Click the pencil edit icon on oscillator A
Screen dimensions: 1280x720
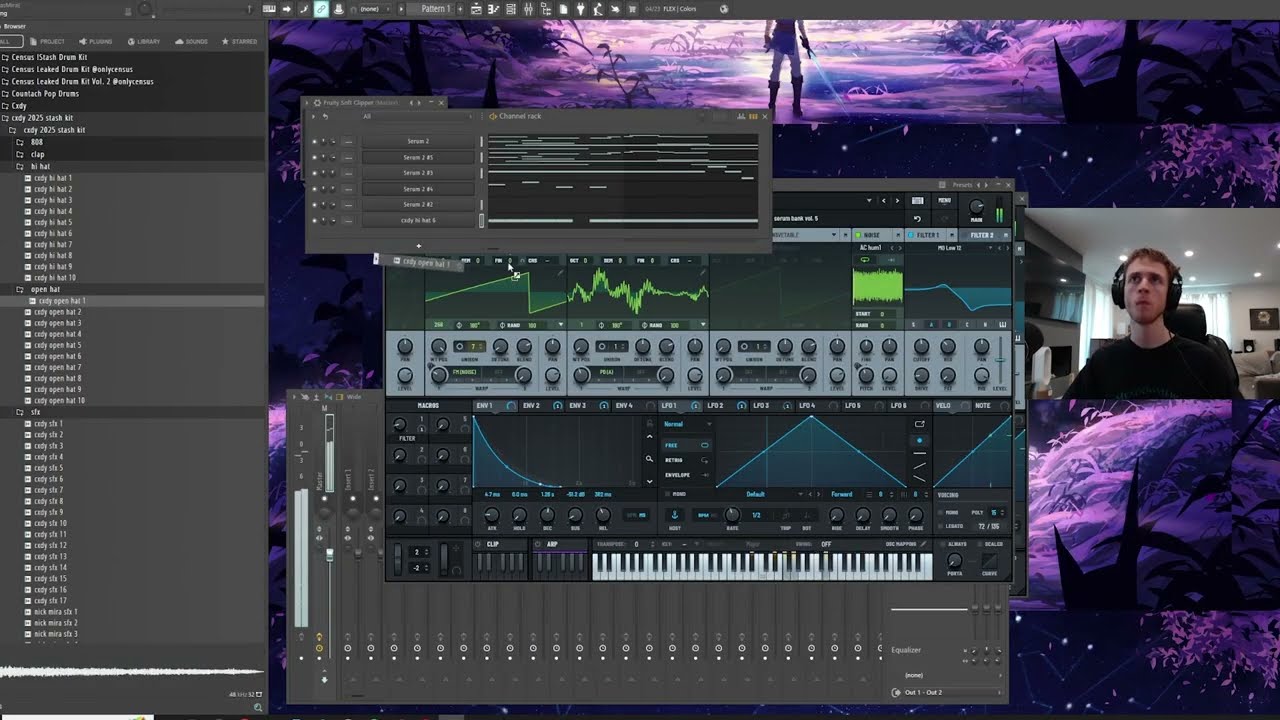[x=560, y=271]
